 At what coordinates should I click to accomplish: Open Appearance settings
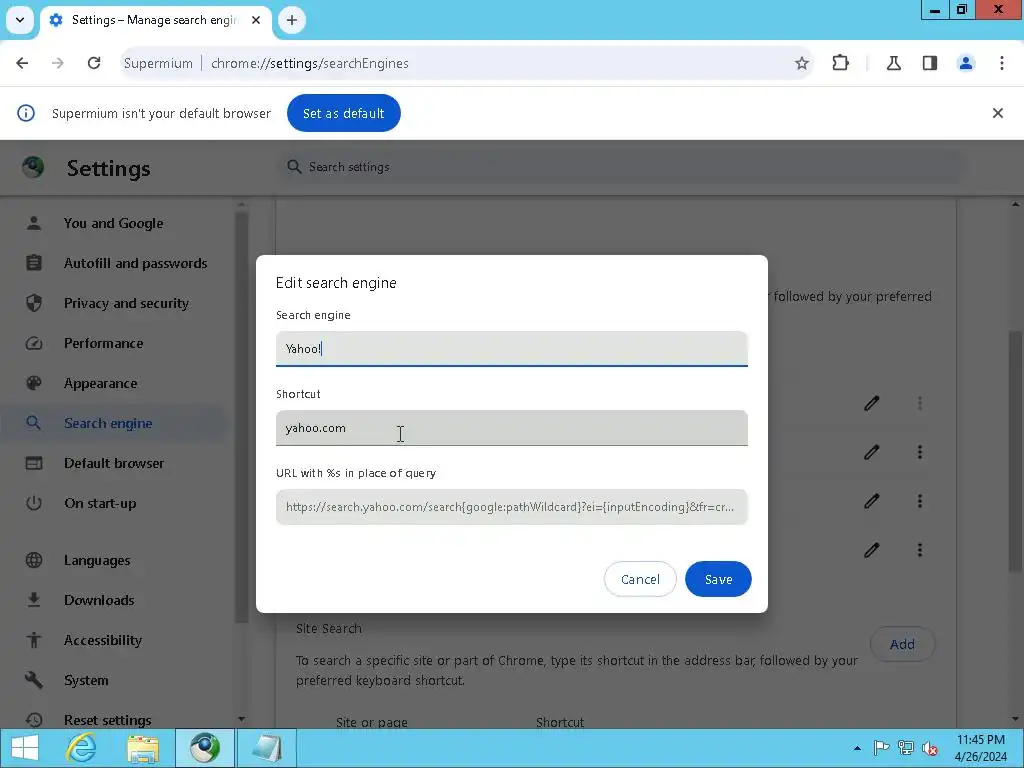pos(101,383)
